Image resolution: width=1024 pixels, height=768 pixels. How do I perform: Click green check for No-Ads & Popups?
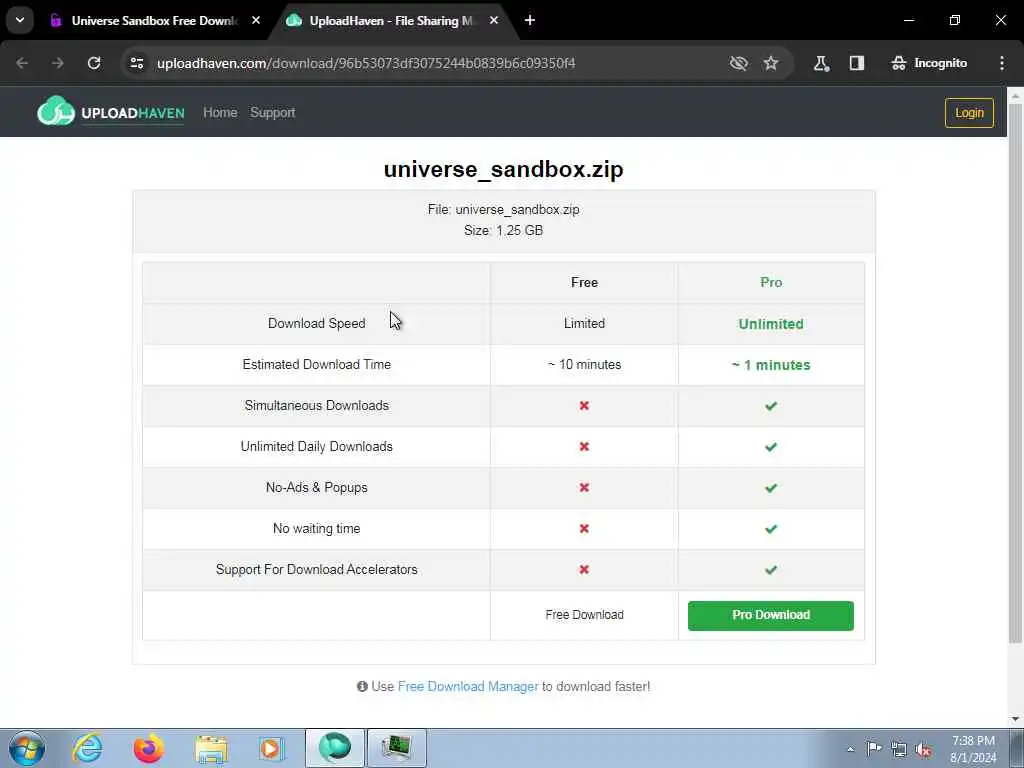point(771,488)
